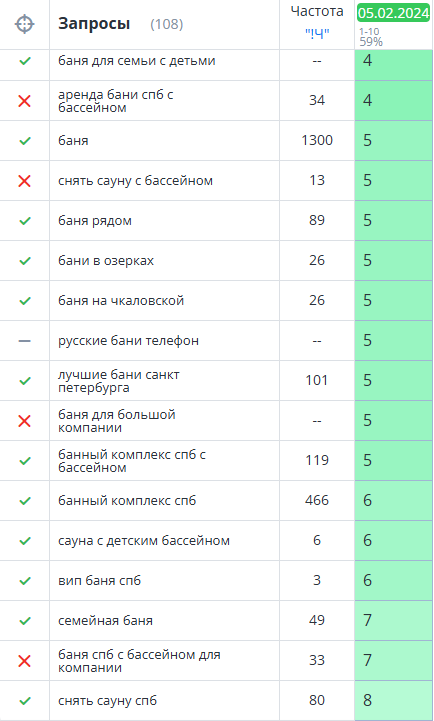Click query 'сауна с детским бассейном'
Screen dimensions: 434x721
144,540
